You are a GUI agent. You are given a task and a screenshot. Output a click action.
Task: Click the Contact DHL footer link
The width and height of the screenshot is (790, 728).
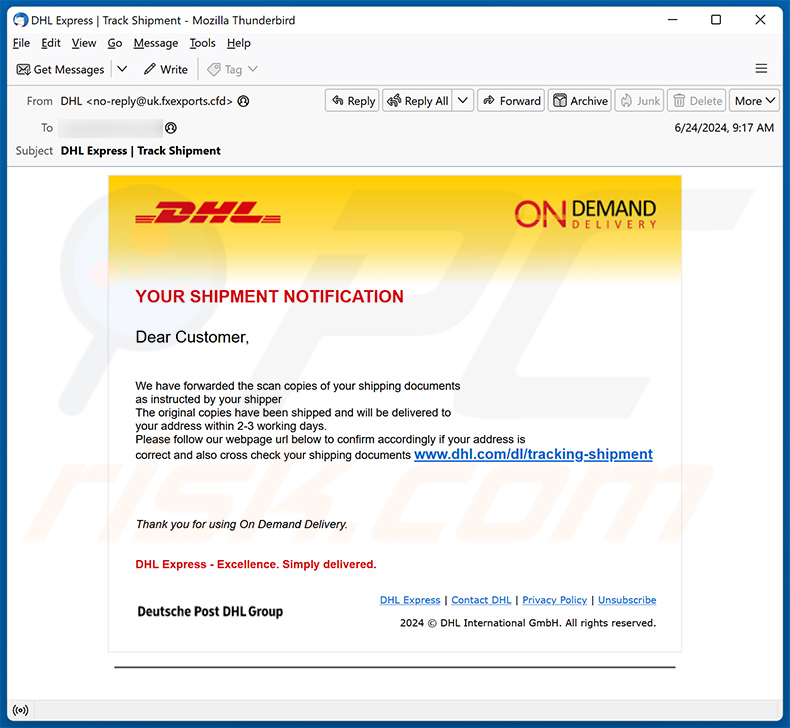click(x=481, y=600)
